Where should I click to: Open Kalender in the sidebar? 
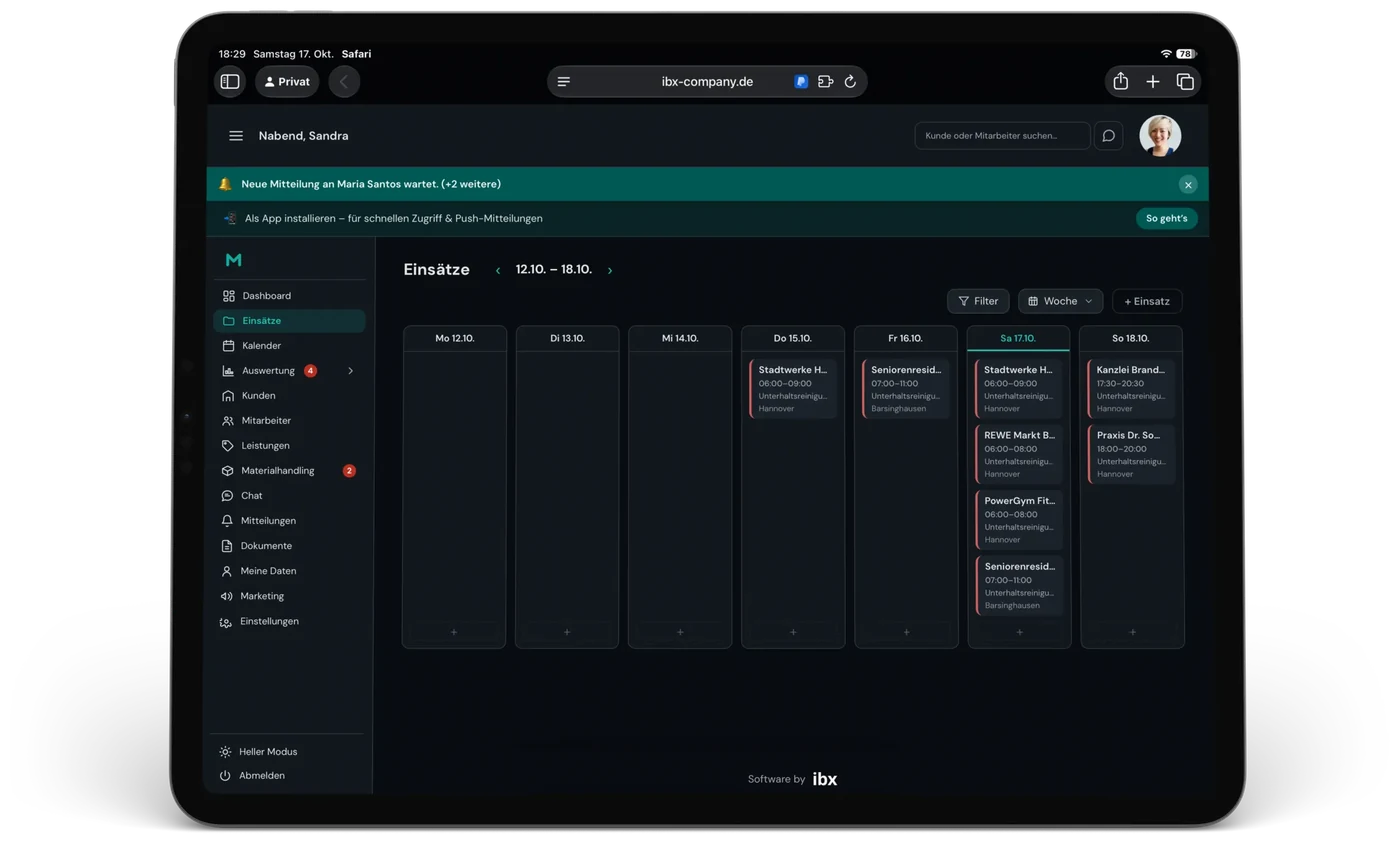[289, 346]
